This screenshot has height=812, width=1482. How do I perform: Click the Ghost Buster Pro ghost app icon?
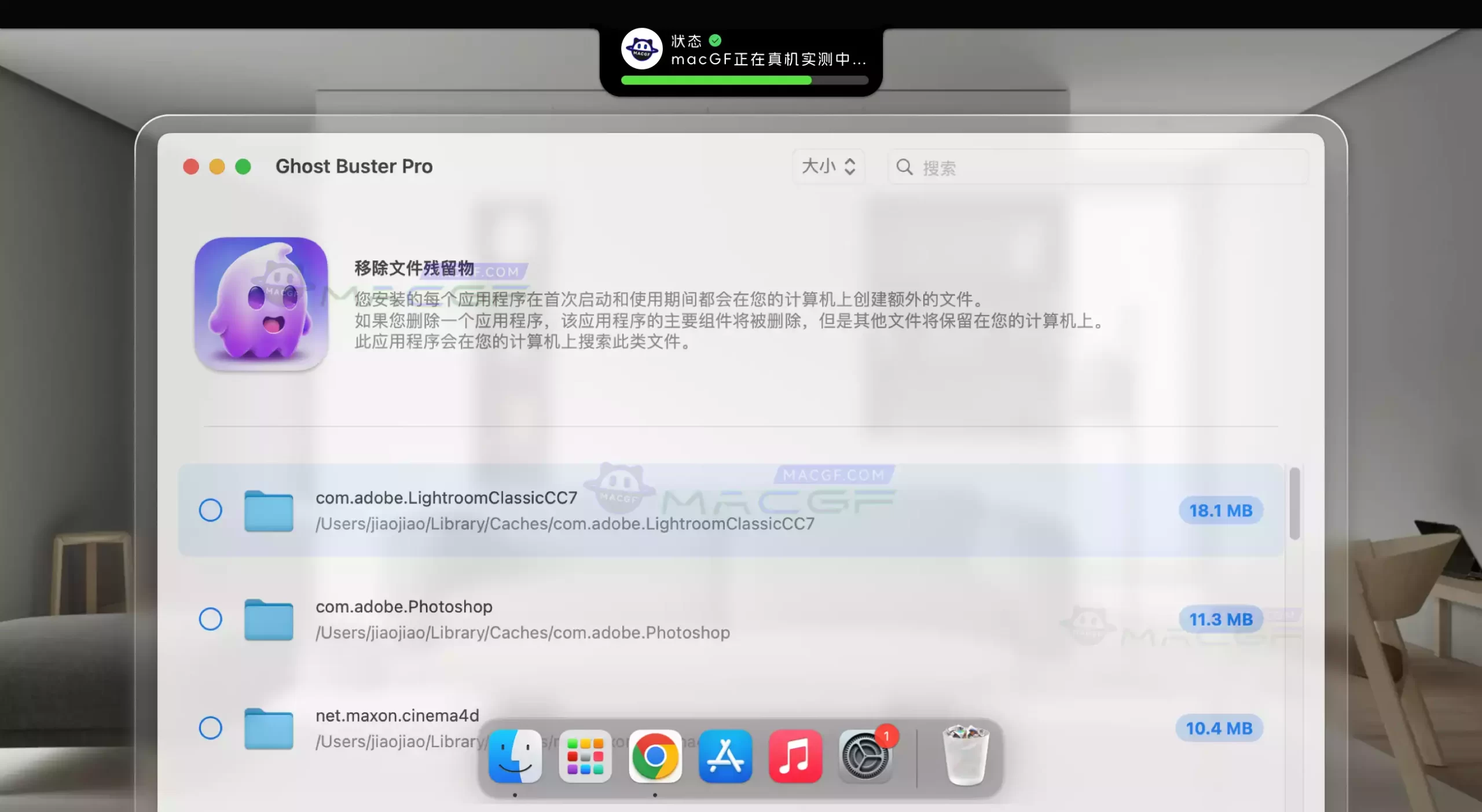261,304
